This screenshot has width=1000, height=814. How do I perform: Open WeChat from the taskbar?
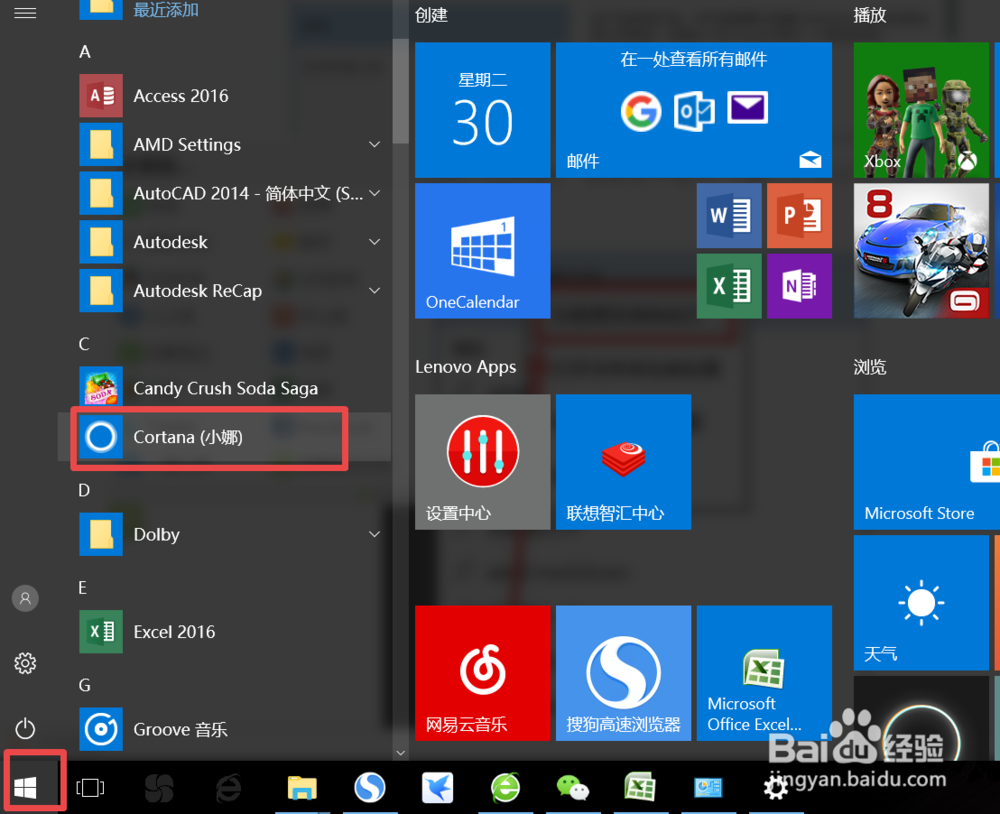pos(573,788)
